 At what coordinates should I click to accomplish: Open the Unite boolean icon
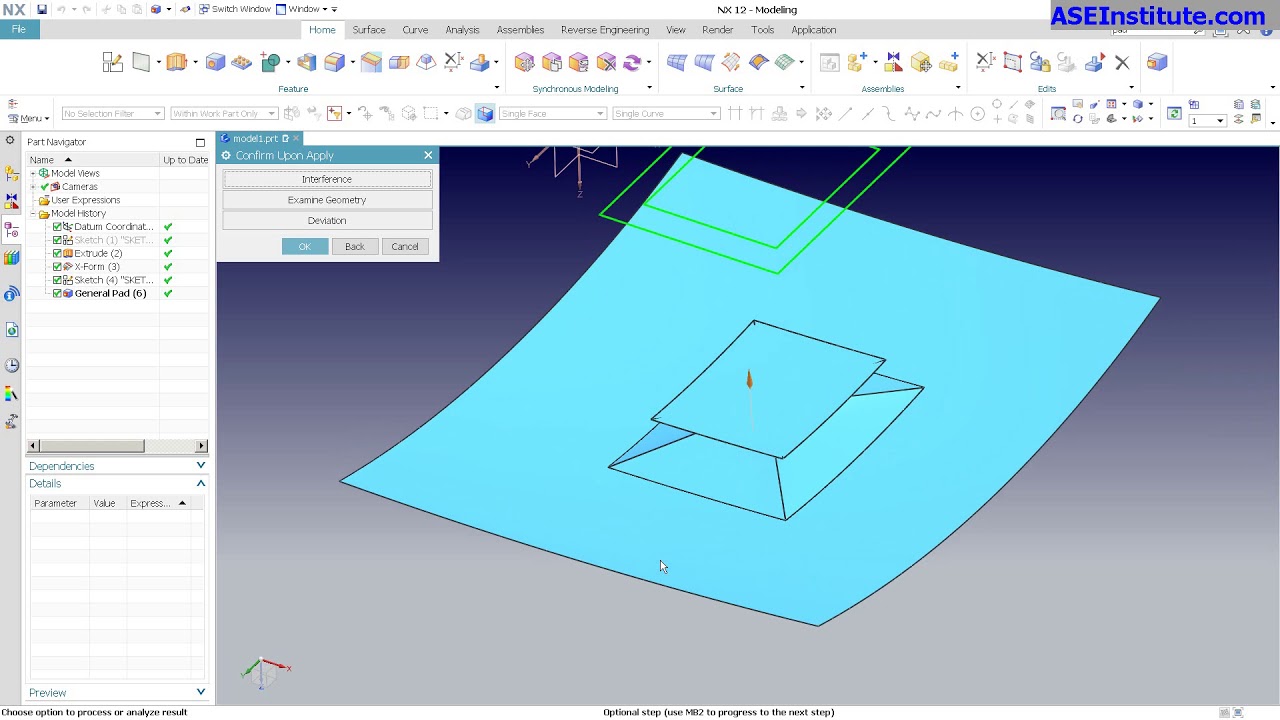click(270, 63)
